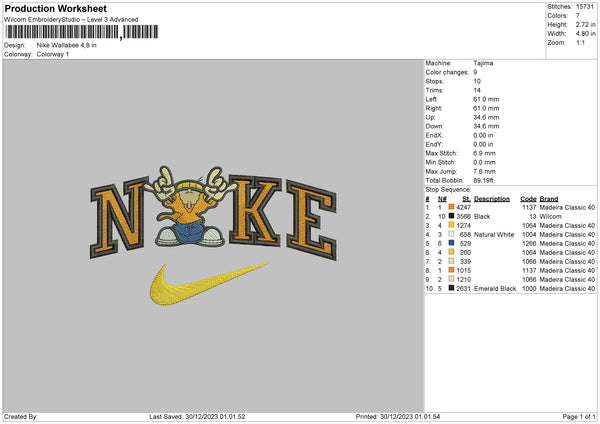The width and height of the screenshot is (600, 424).
Task: Select the 'Created By:' footer label
Action: (21, 416)
